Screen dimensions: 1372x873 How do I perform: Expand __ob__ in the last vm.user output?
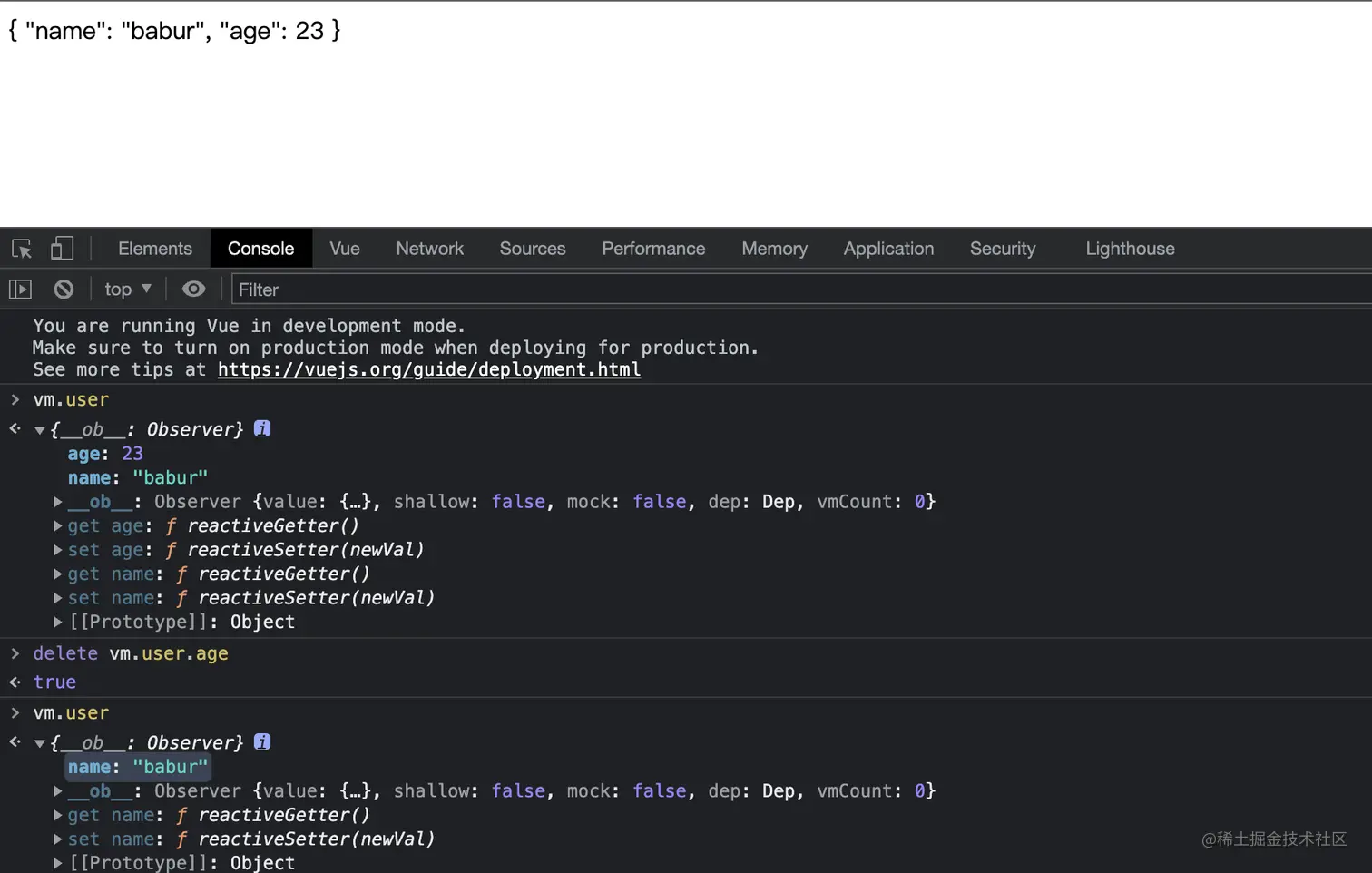tap(58, 791)
